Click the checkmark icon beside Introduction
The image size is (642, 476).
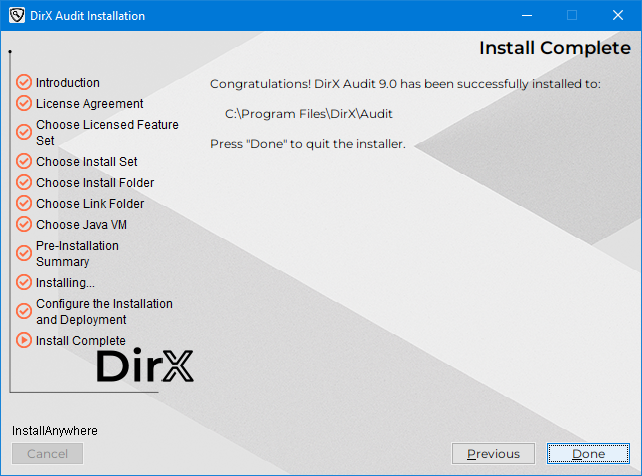[24, 83]
